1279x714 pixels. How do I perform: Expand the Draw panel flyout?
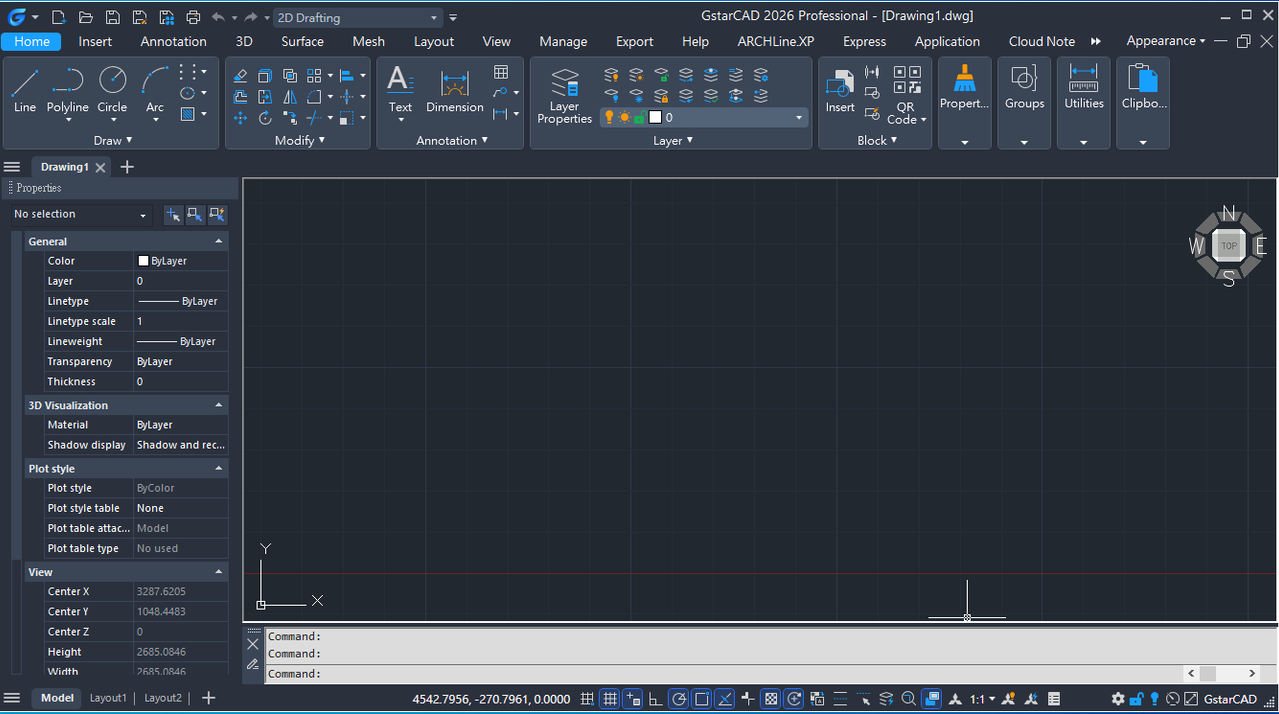pos(112,140)
